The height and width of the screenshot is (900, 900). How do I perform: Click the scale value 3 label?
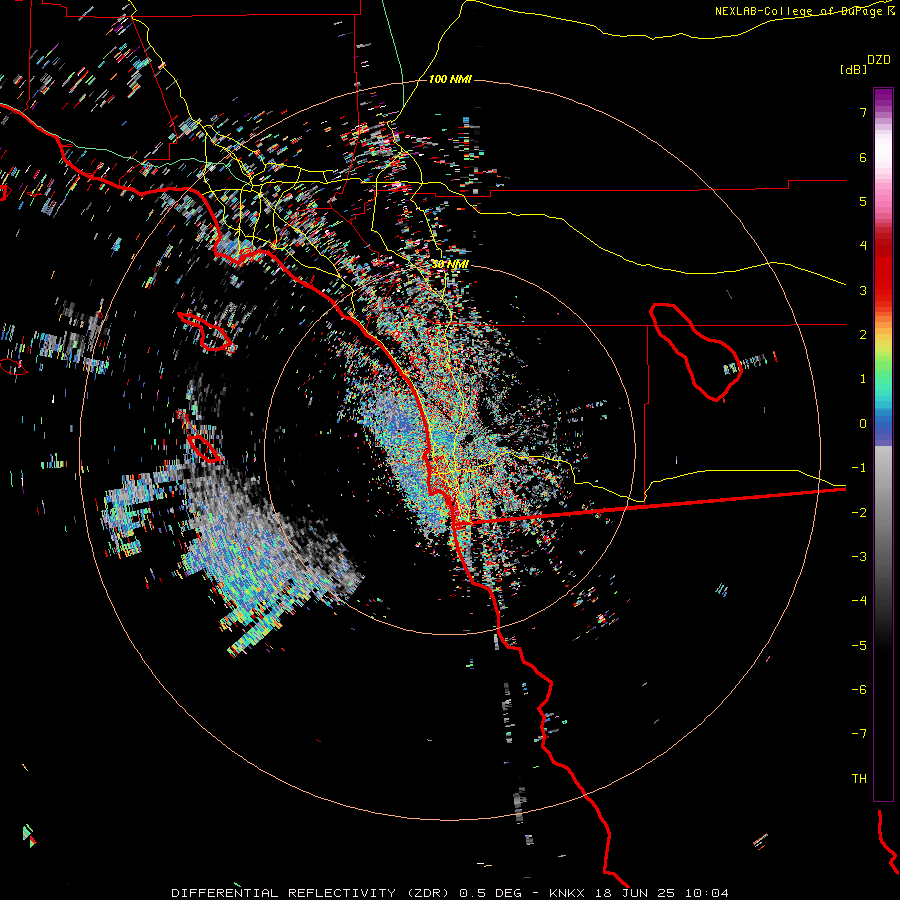(x=863, y=290)
